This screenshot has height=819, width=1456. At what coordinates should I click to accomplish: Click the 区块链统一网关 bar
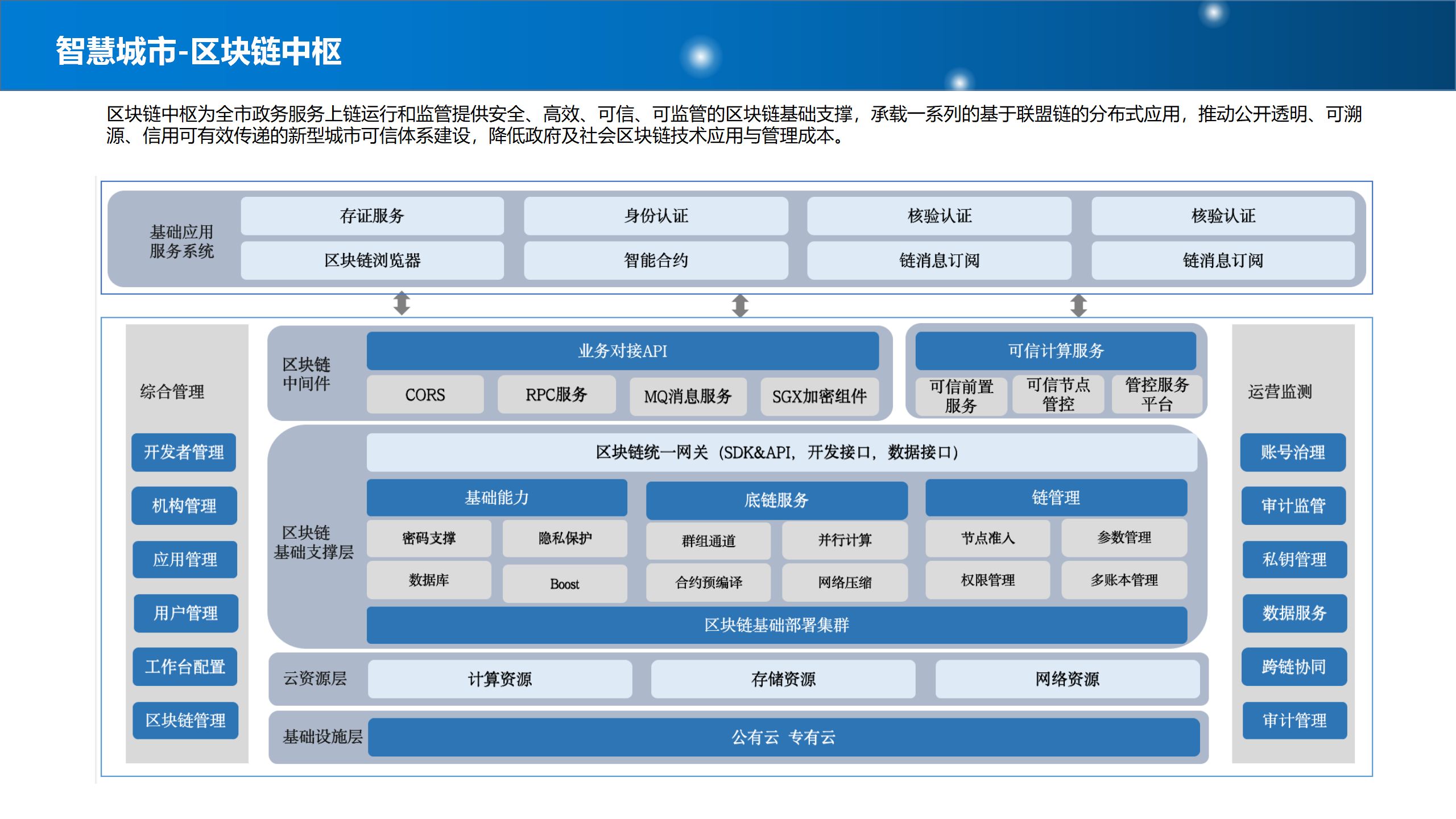[x=782, y=452]
